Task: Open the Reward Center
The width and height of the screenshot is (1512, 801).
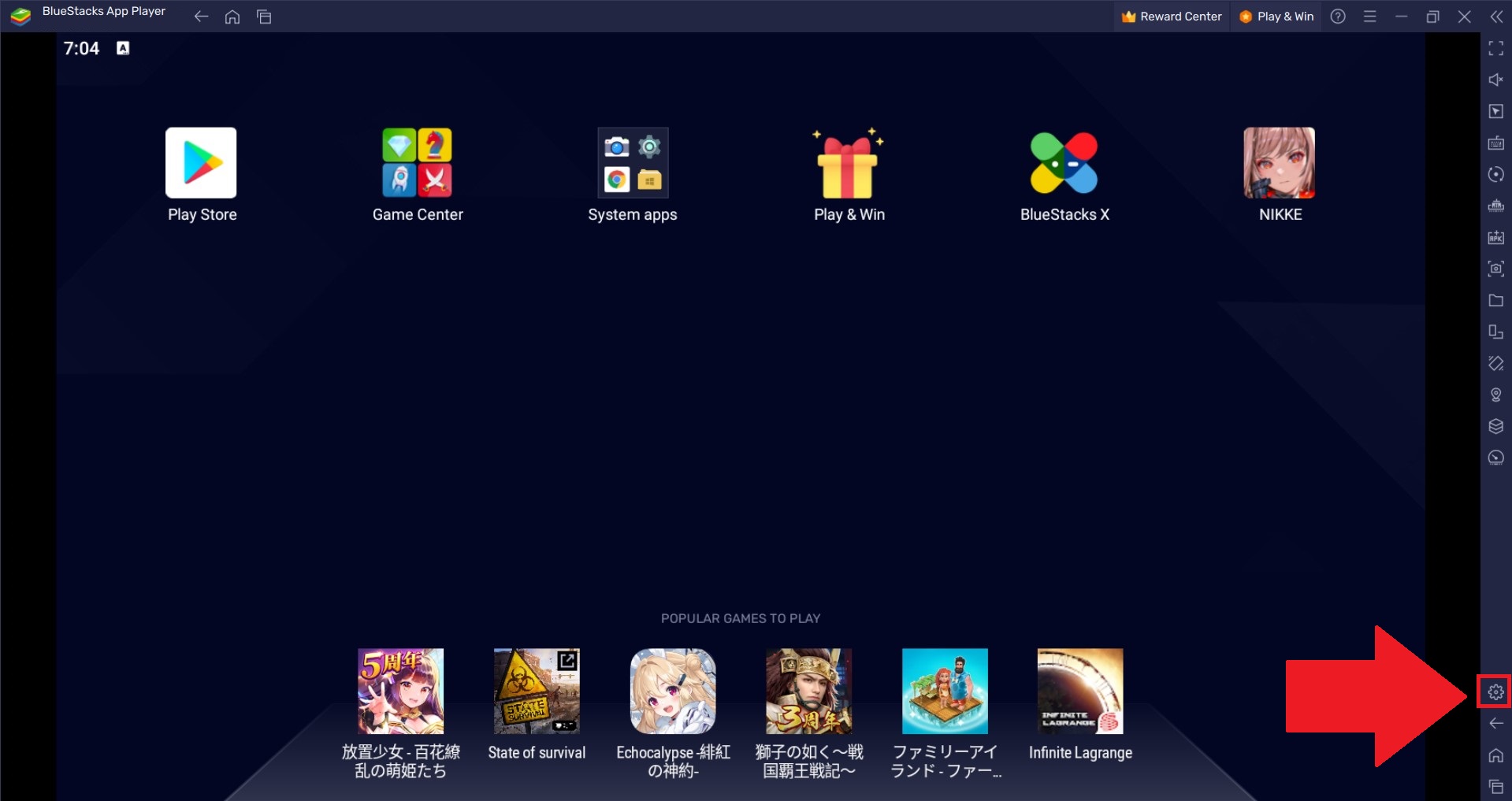Action: 1171,16
